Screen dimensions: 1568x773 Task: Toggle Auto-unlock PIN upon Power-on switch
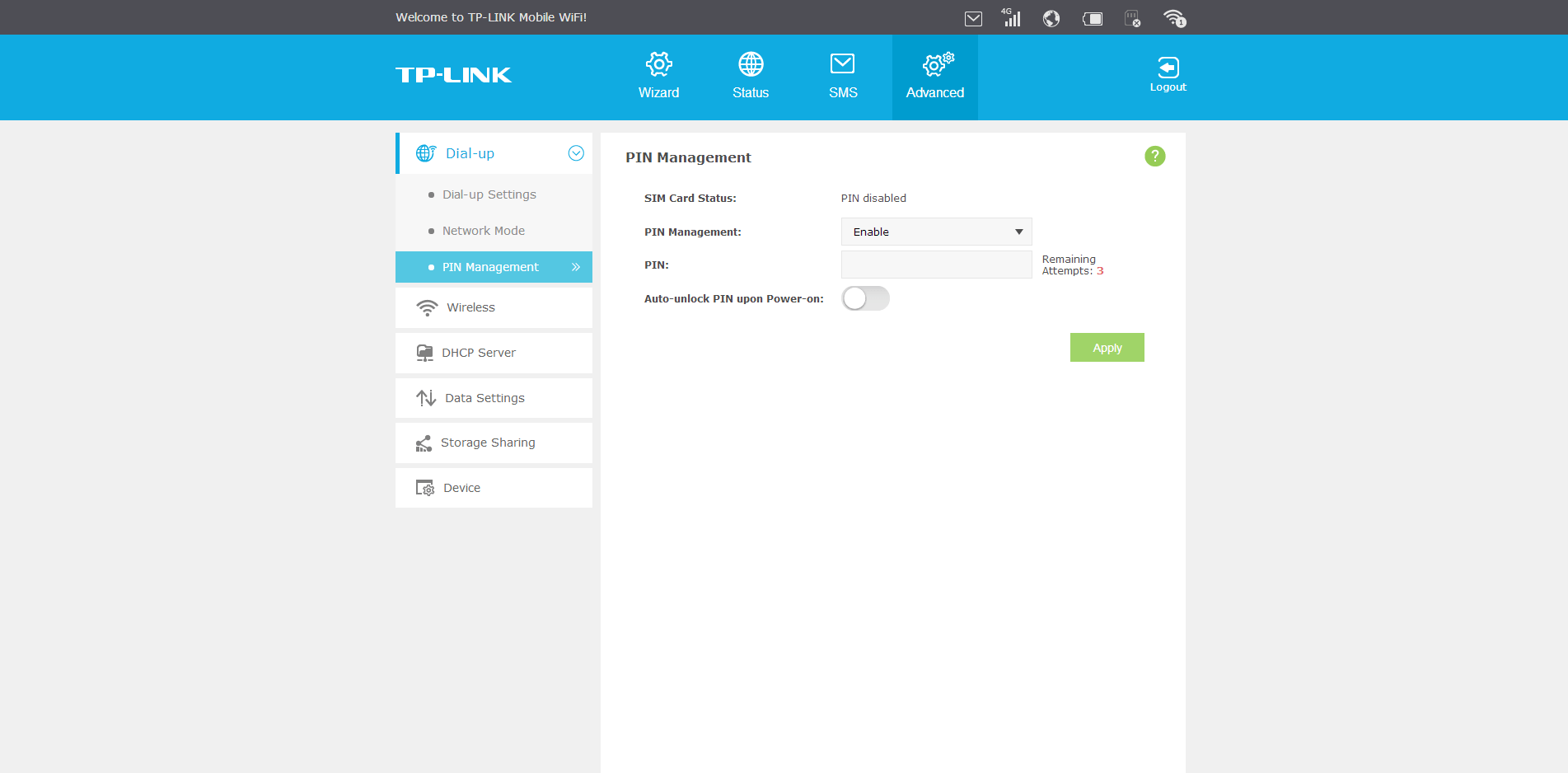point(865,298)
